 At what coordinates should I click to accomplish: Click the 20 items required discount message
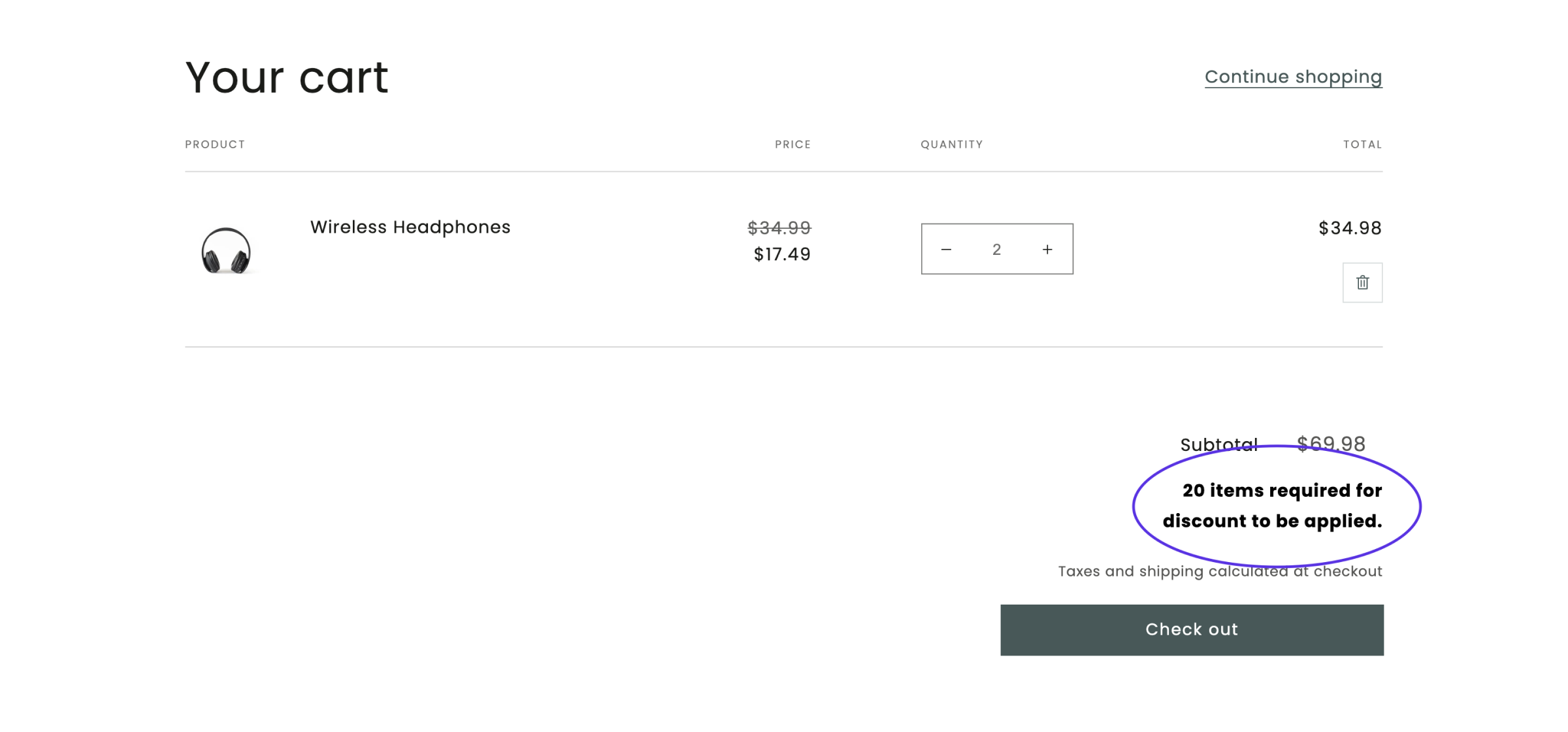[x=1272, y=505]
